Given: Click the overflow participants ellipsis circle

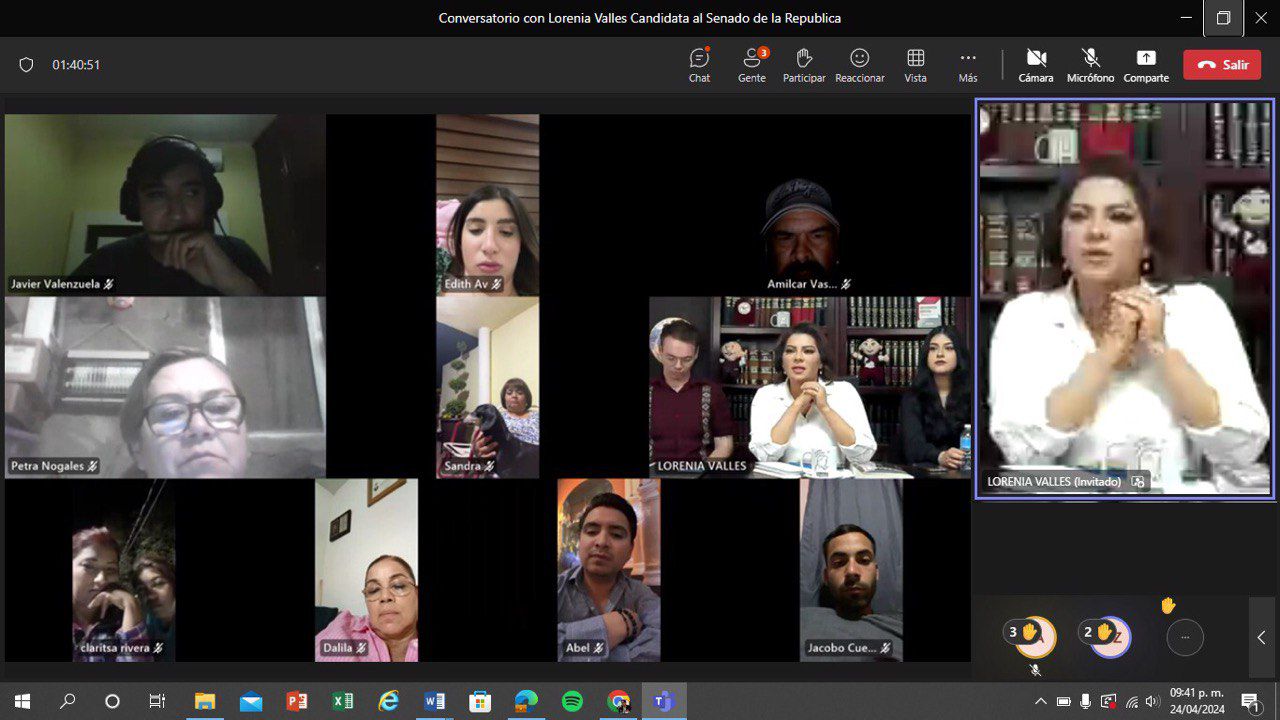Looking at the screenshot, I should pos(1185,637).
